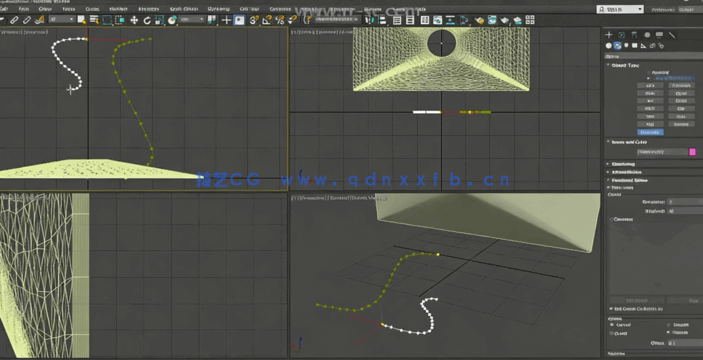Screen dimensions: 703x360
Task: Choose the Rectangular Selection Region icon
Action: click(107, 20)
